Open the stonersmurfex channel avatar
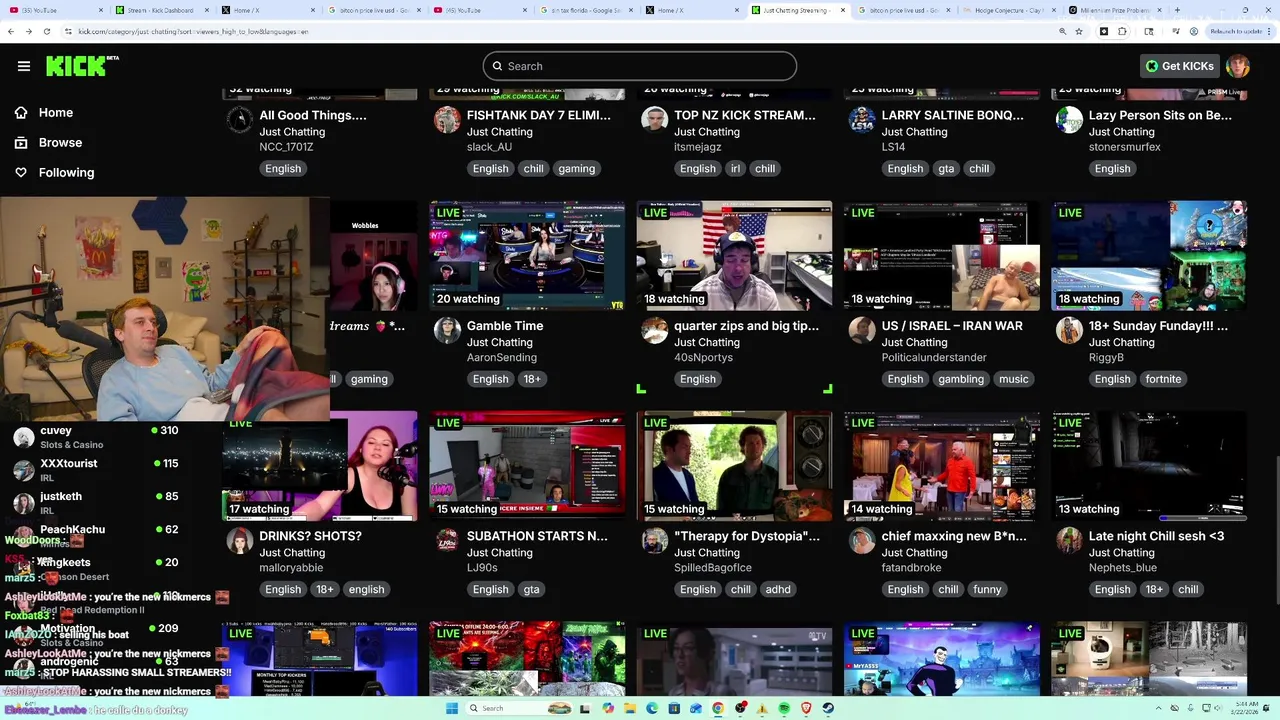Viewport: 1280px width, 720px height. (1069, 120)
